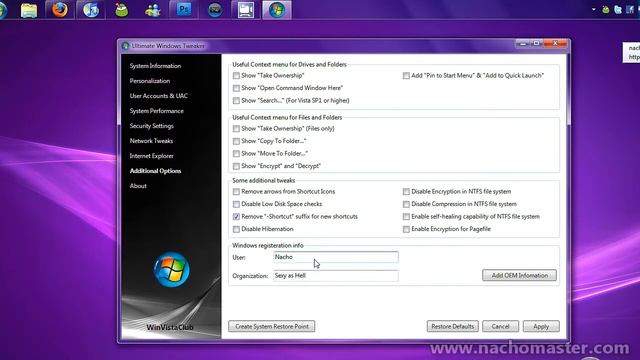Click Create System Restore Point
The width and height of the screenshot is (640, 360).
tap(271, 326)
